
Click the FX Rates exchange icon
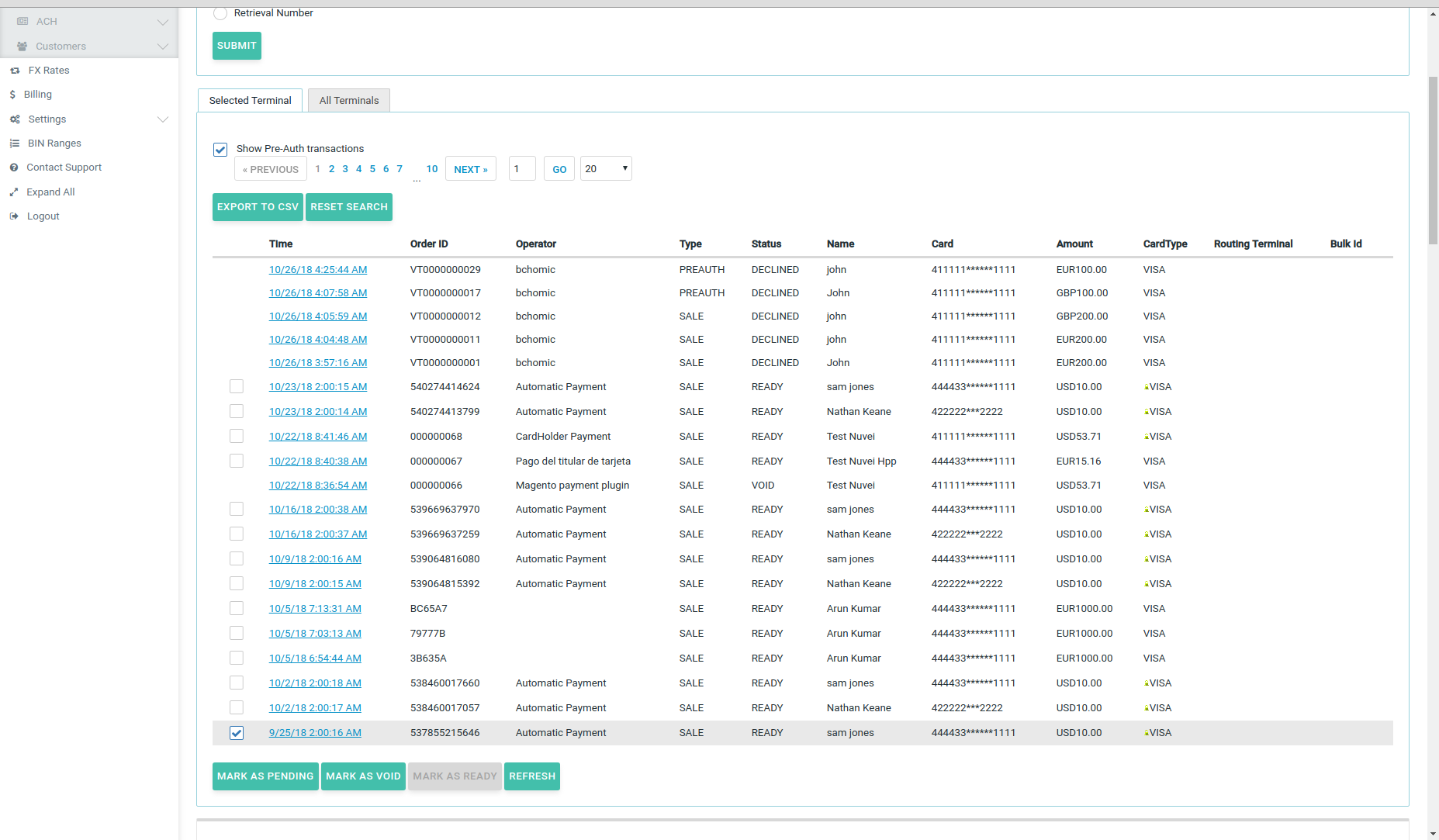(x=15, y=71)
